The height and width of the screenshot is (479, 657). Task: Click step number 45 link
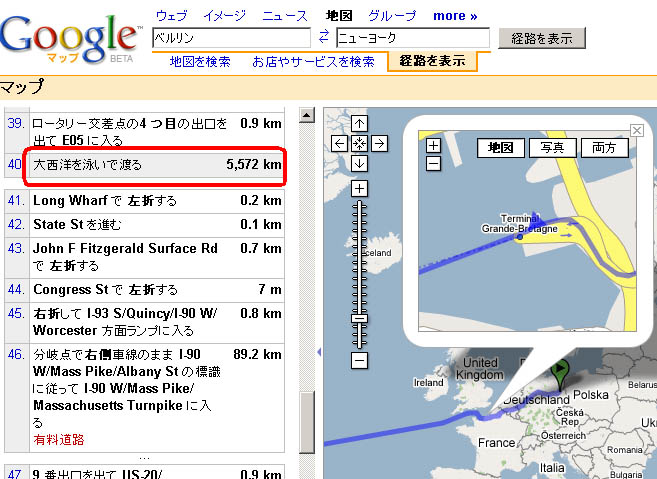point(16,313)
